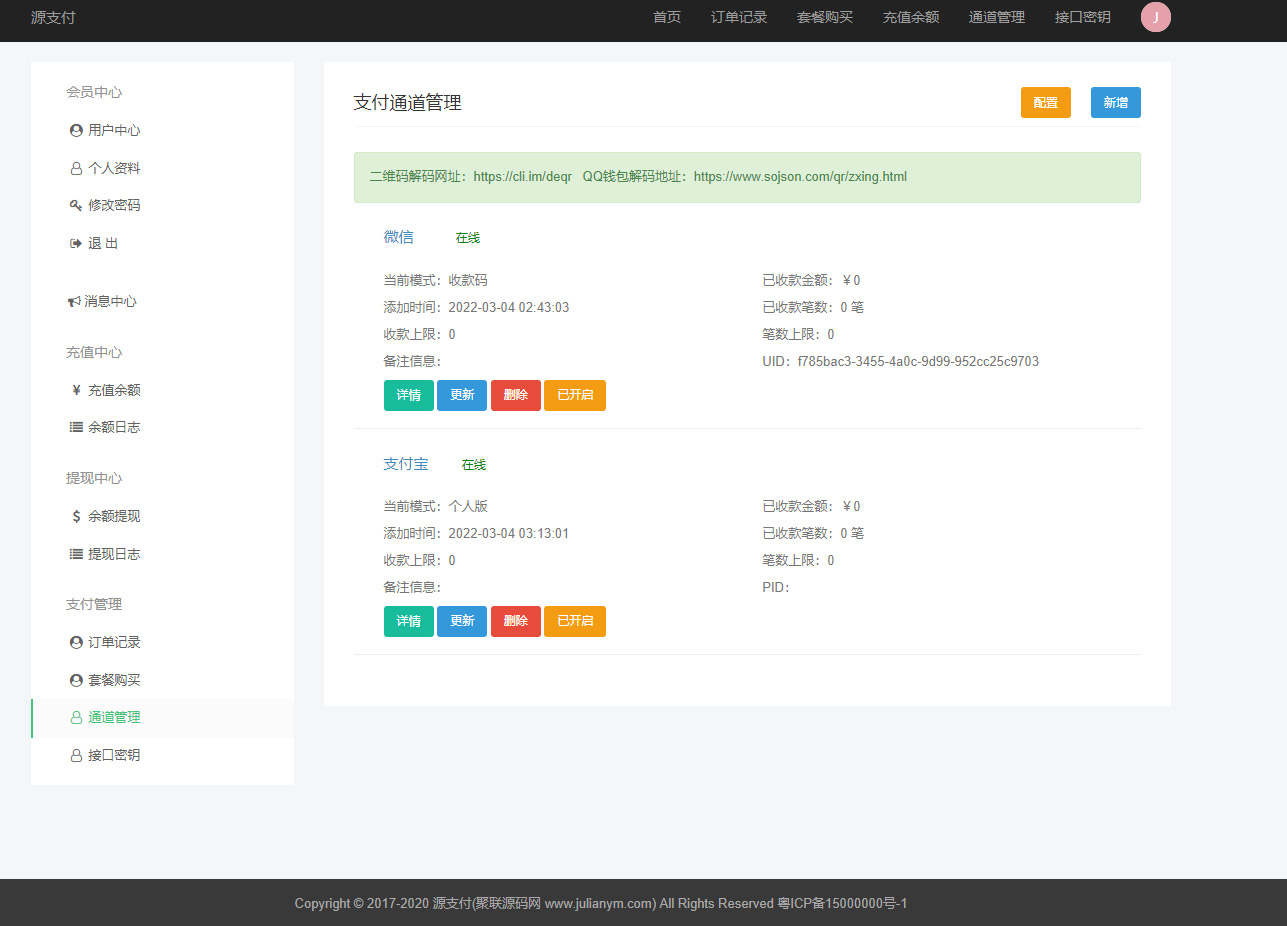Toggle the 已开启 switch for 支付宝 channel
The width and height of the screenshot is (1287, 926).
[x=575, y=621]
